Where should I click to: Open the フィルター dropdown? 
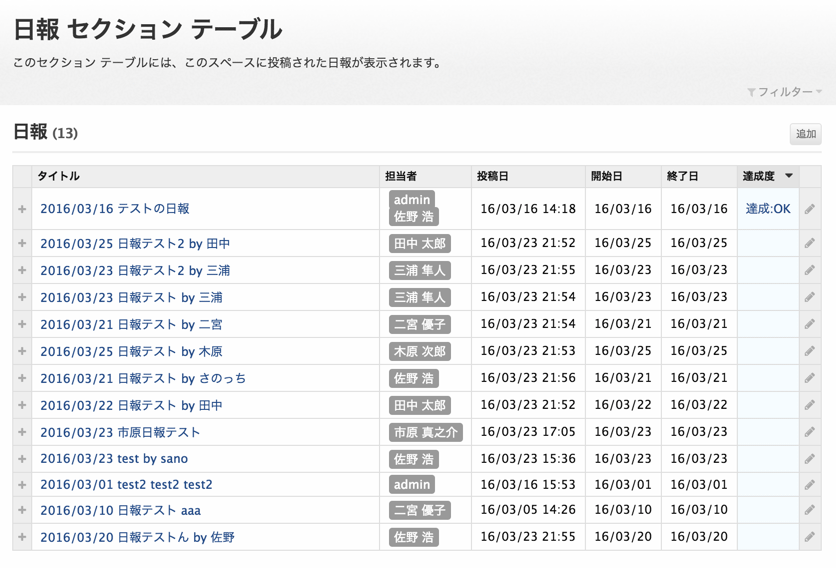[x=784, y=92]
